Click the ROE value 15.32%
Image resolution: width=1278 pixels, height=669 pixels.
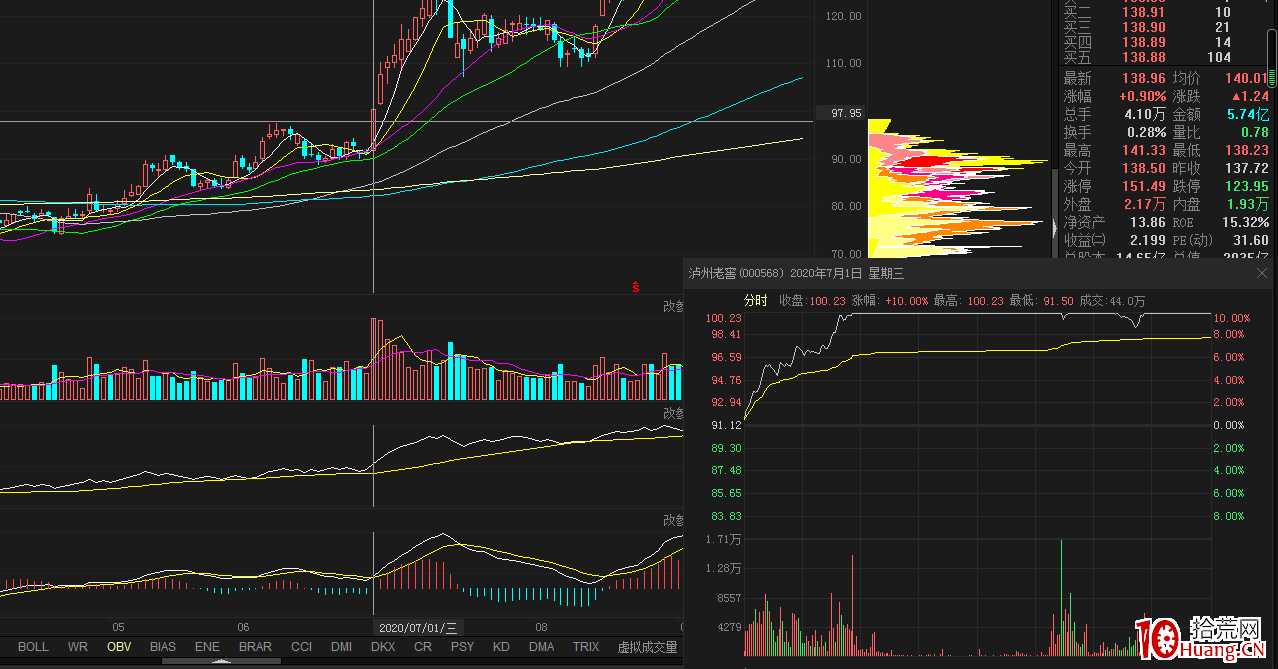(1246, 222)
